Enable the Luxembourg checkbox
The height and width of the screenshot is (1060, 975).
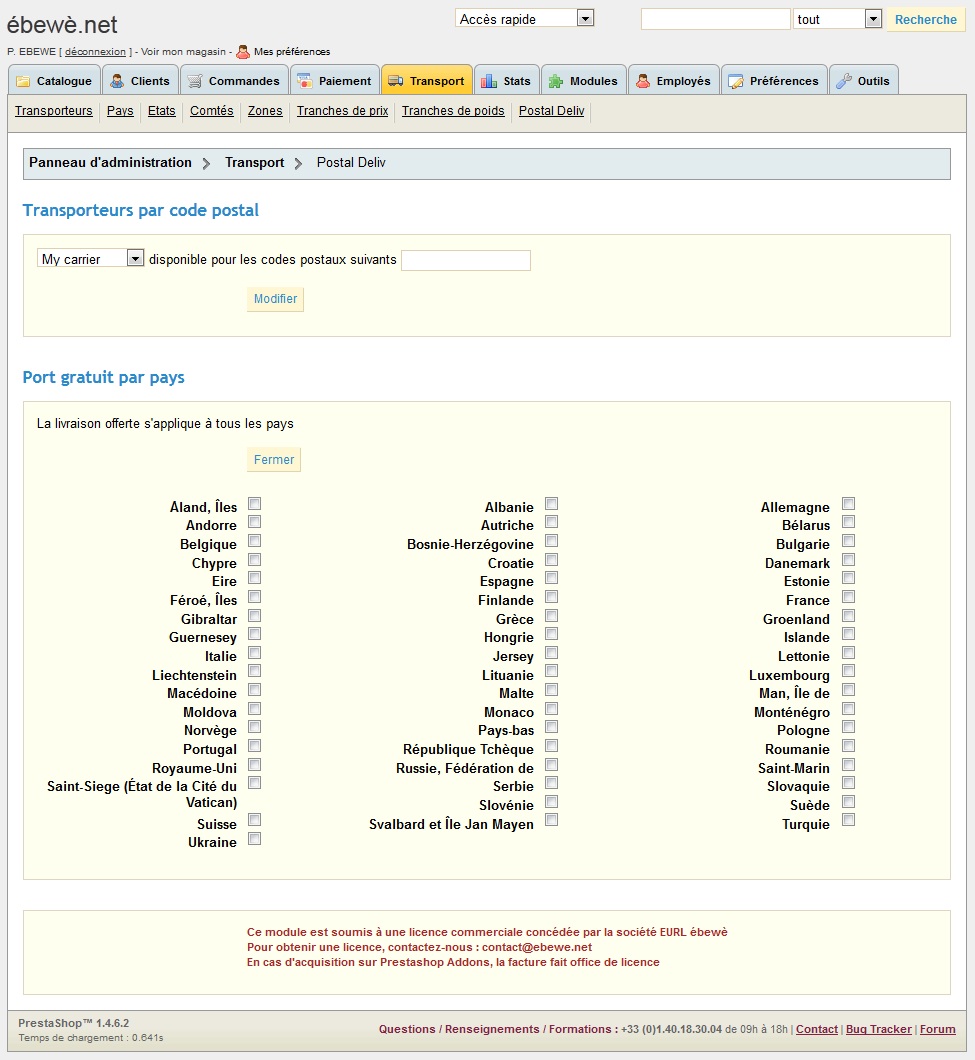point(849,671)
